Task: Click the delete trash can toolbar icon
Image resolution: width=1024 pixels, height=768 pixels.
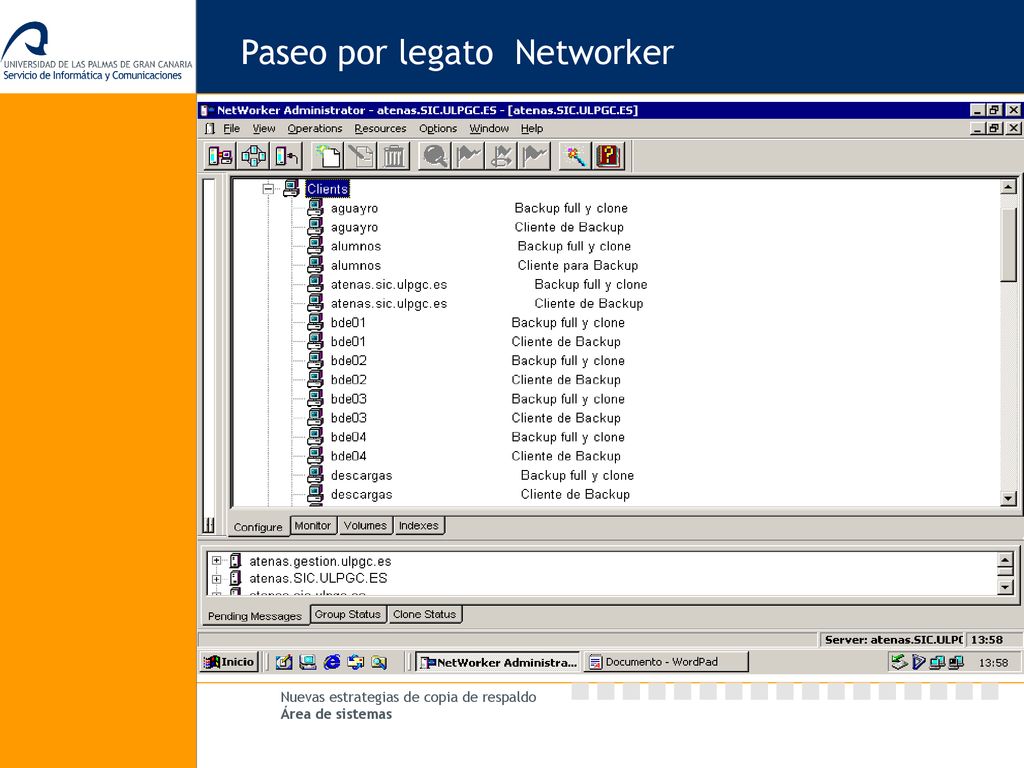Action: coord(394,156)
